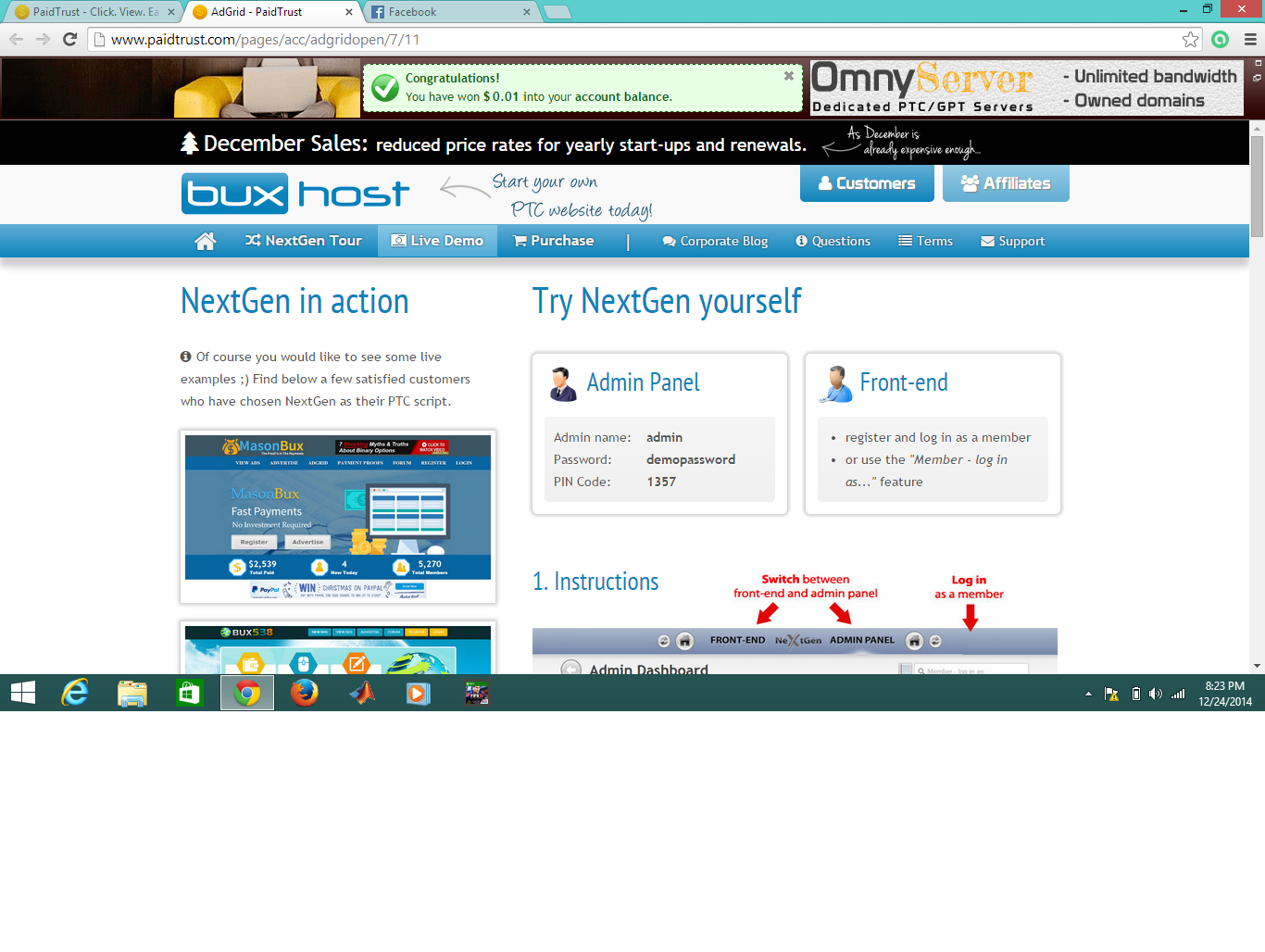Click the December Sales banner
The image size is (1265, 952).
pos(624,143)
